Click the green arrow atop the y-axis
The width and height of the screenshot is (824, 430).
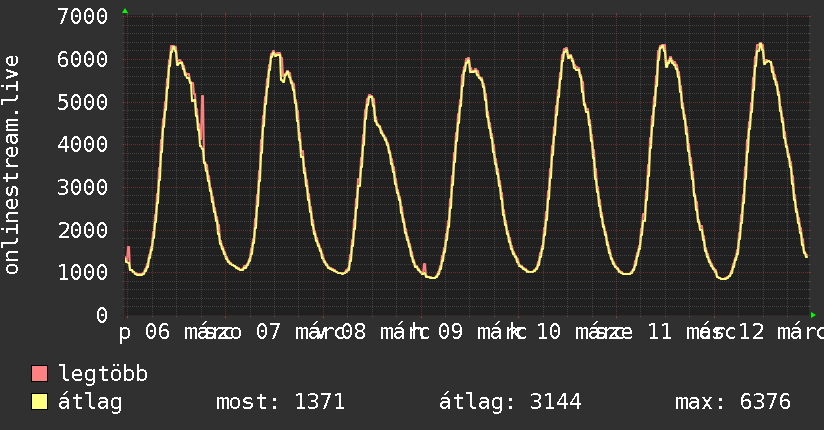[x=125, y=11]
